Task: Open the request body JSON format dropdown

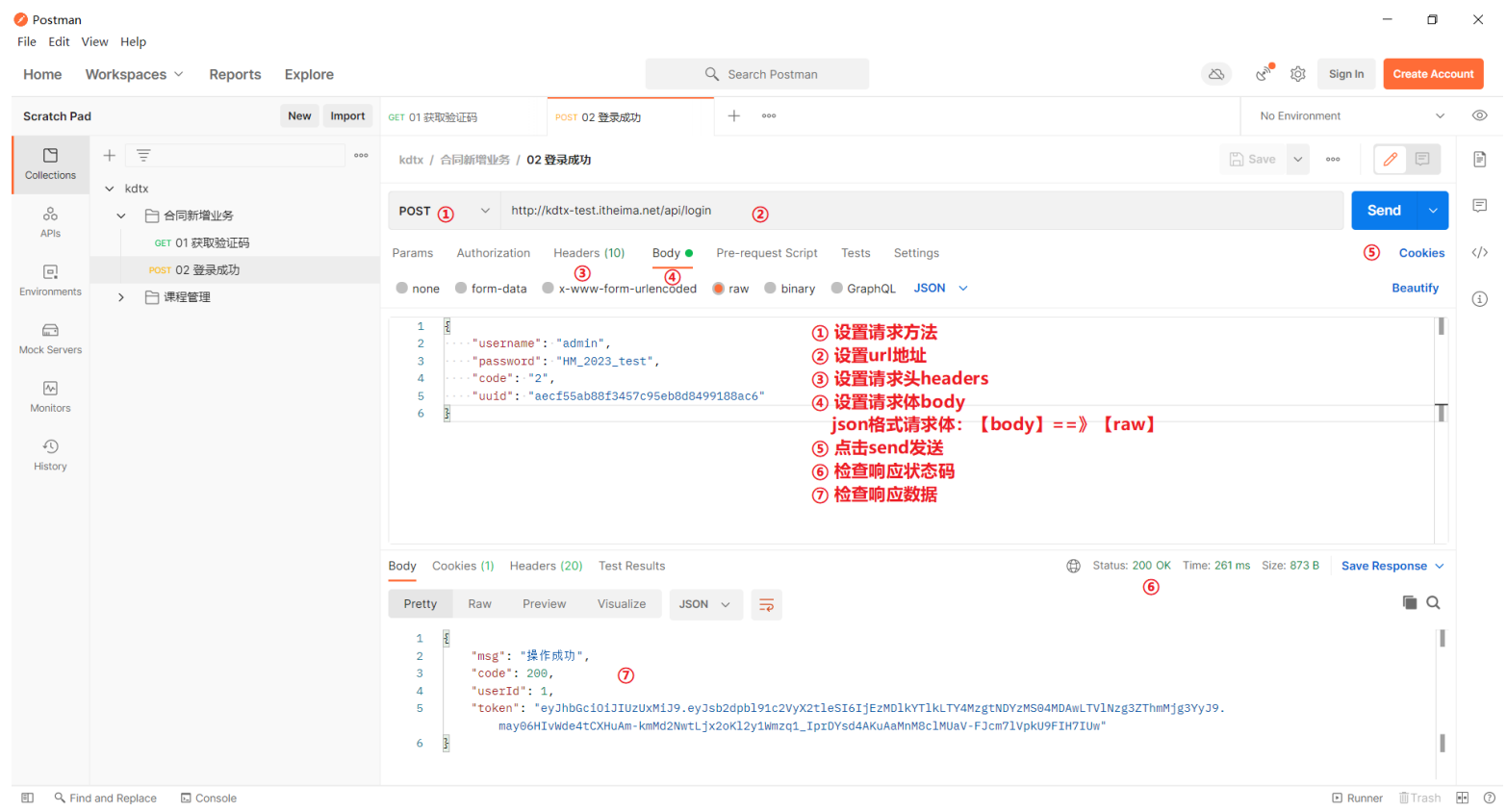Action: (940, 288)
